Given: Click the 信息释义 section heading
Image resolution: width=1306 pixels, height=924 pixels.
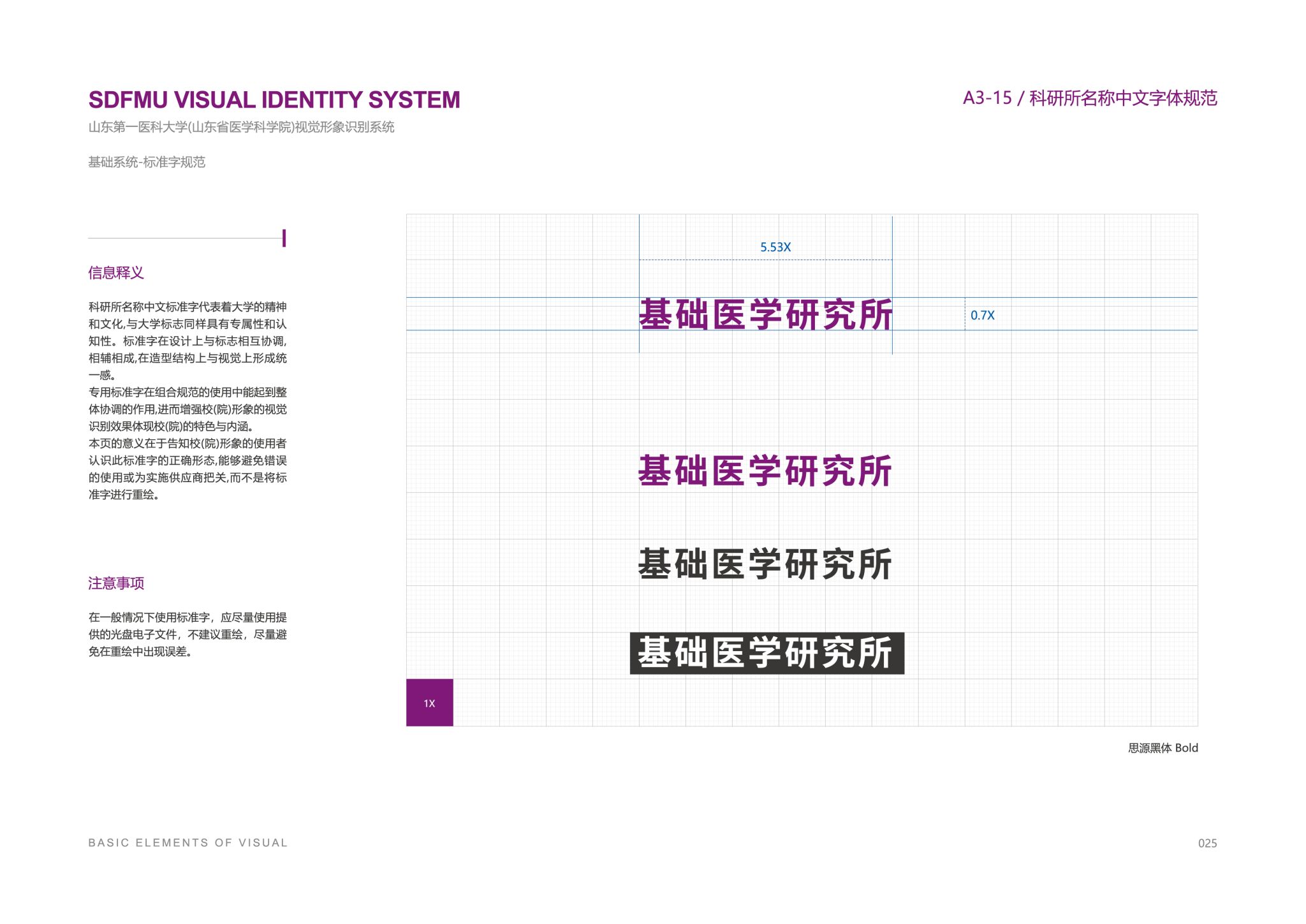Looking at the screenshot, I should [x=116, y=273].
